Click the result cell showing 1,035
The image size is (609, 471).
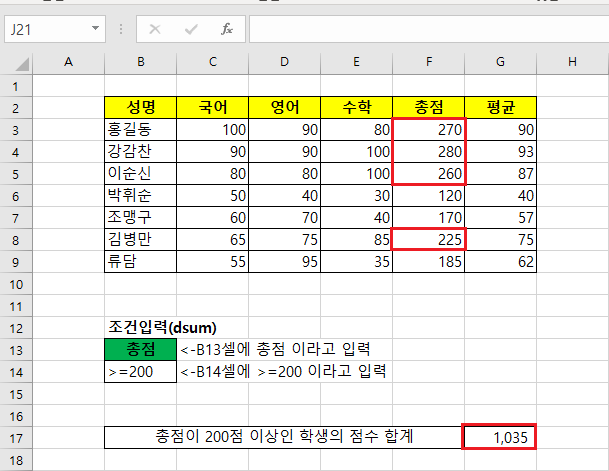499,437
